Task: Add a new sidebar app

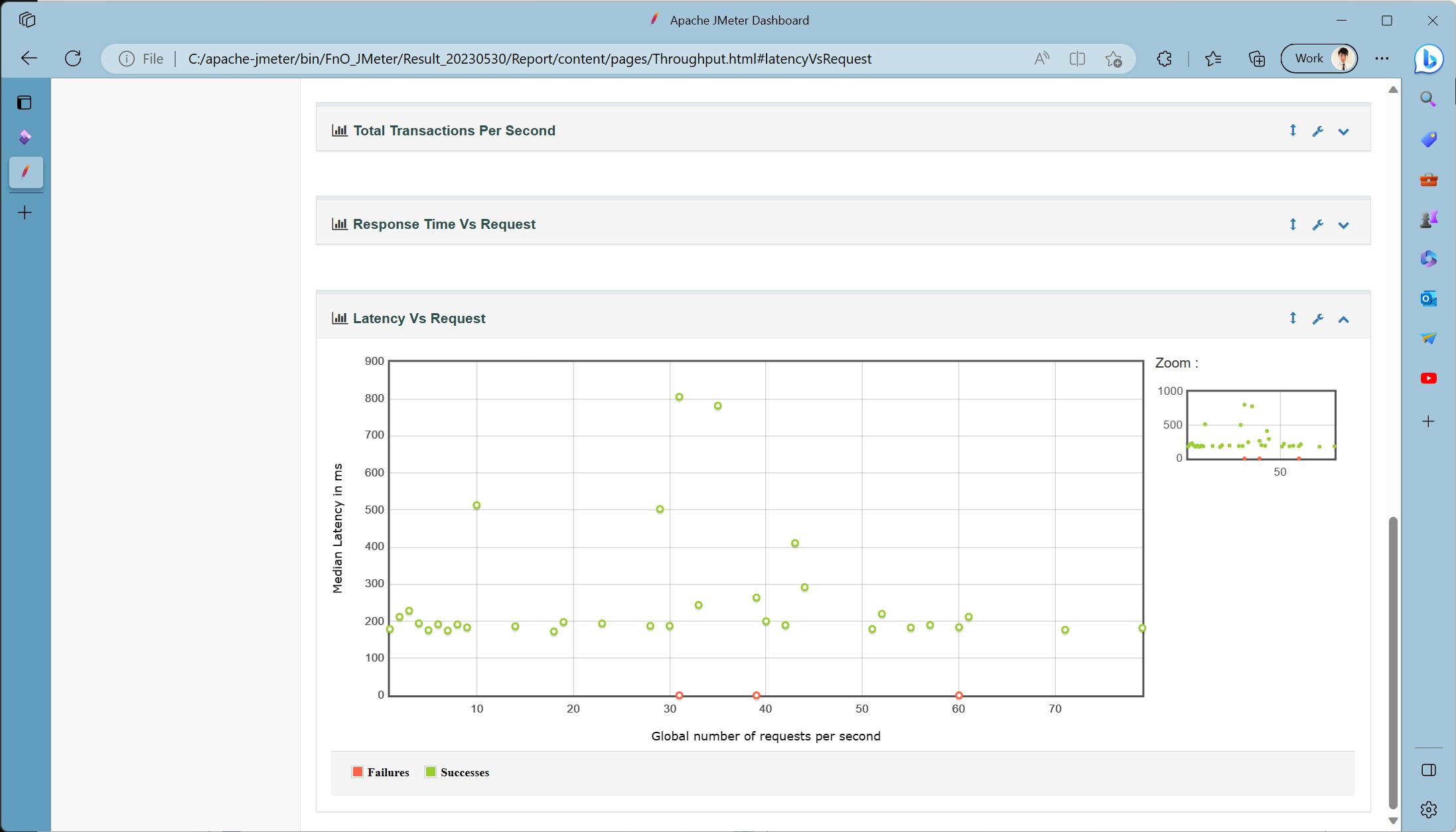Action: tap(1428, 421)
